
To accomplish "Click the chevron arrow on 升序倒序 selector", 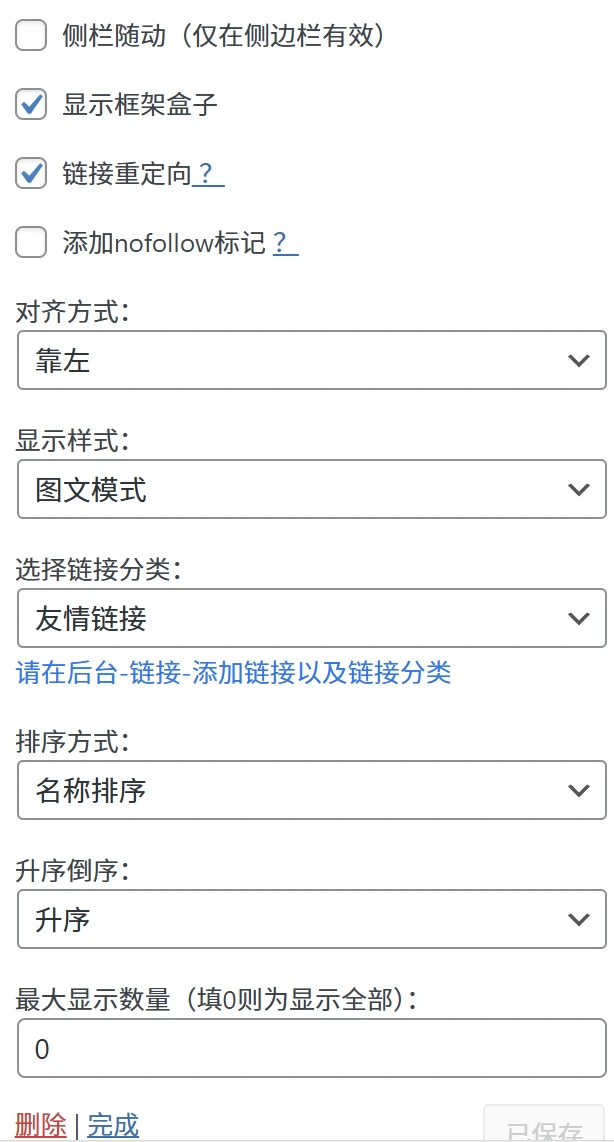I will (x=579, y=919).
